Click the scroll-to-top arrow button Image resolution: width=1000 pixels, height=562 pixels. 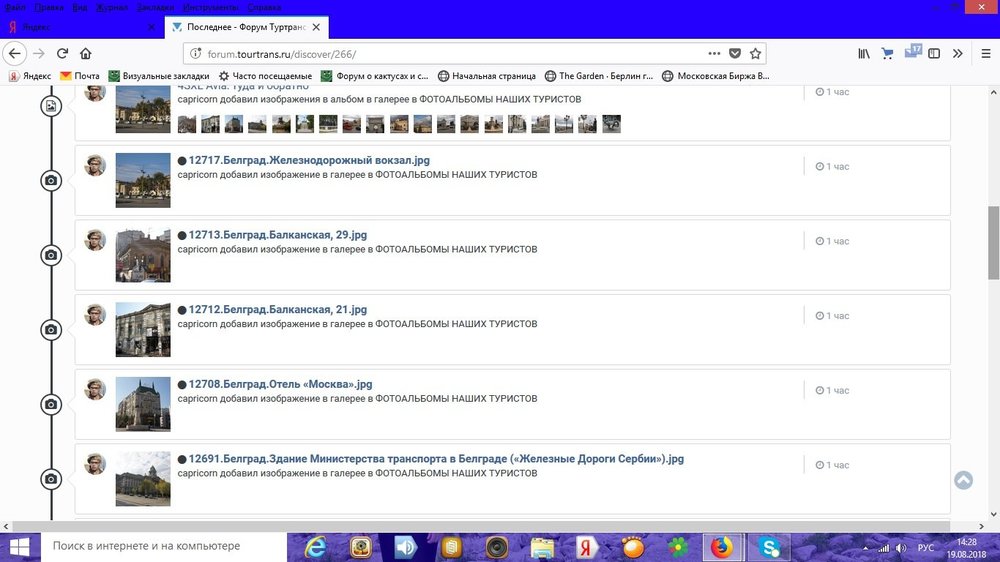(x=963, y=480)
